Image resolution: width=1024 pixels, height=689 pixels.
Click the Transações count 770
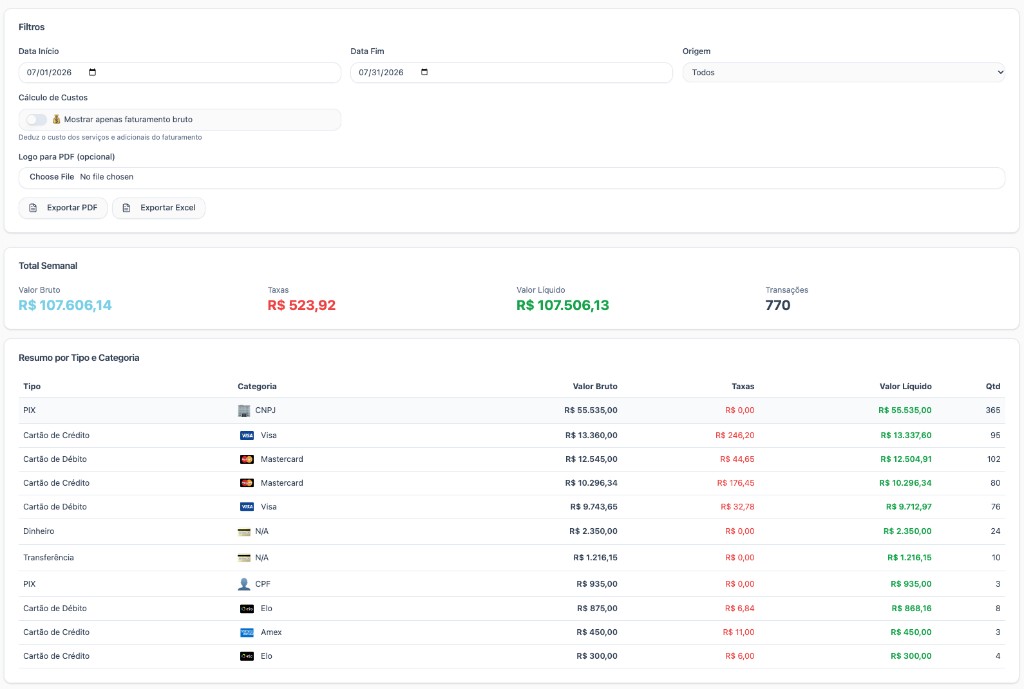(x=778, y=305)
